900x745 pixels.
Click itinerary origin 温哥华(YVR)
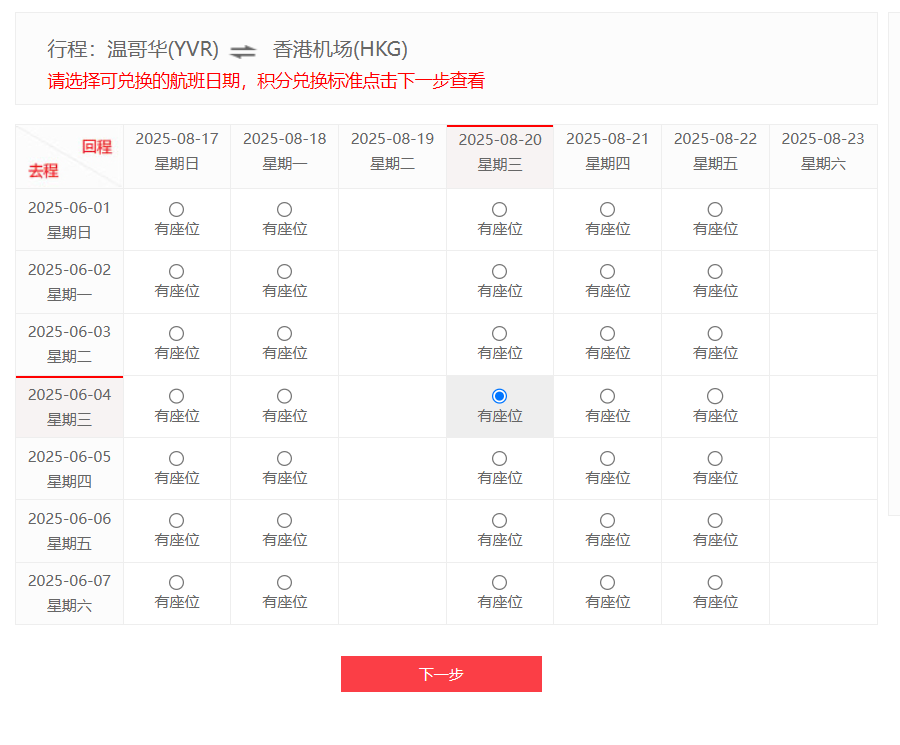click(162, 49)
